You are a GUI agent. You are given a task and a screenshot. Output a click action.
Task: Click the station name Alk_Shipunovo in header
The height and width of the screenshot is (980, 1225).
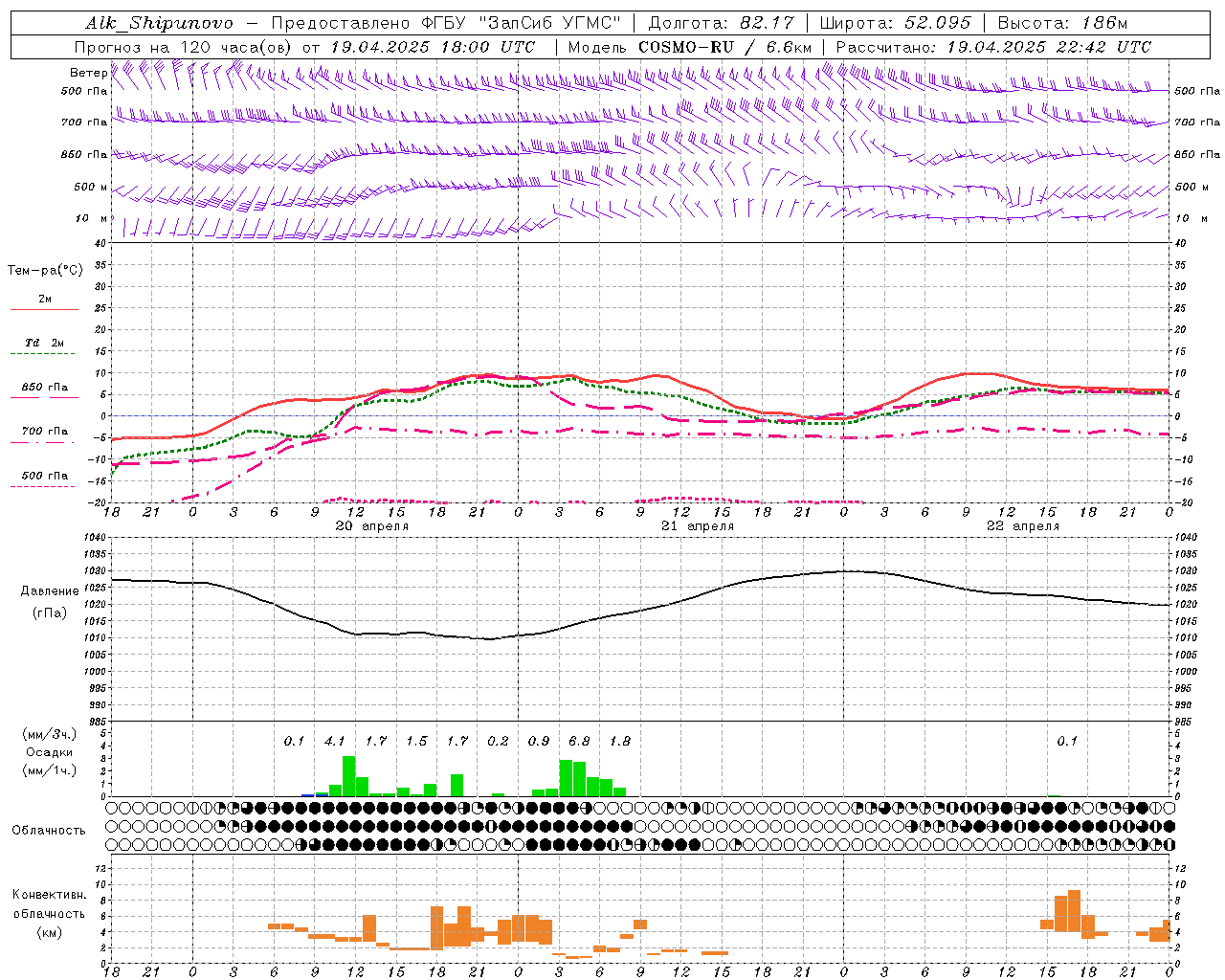(x=159, y=23)
